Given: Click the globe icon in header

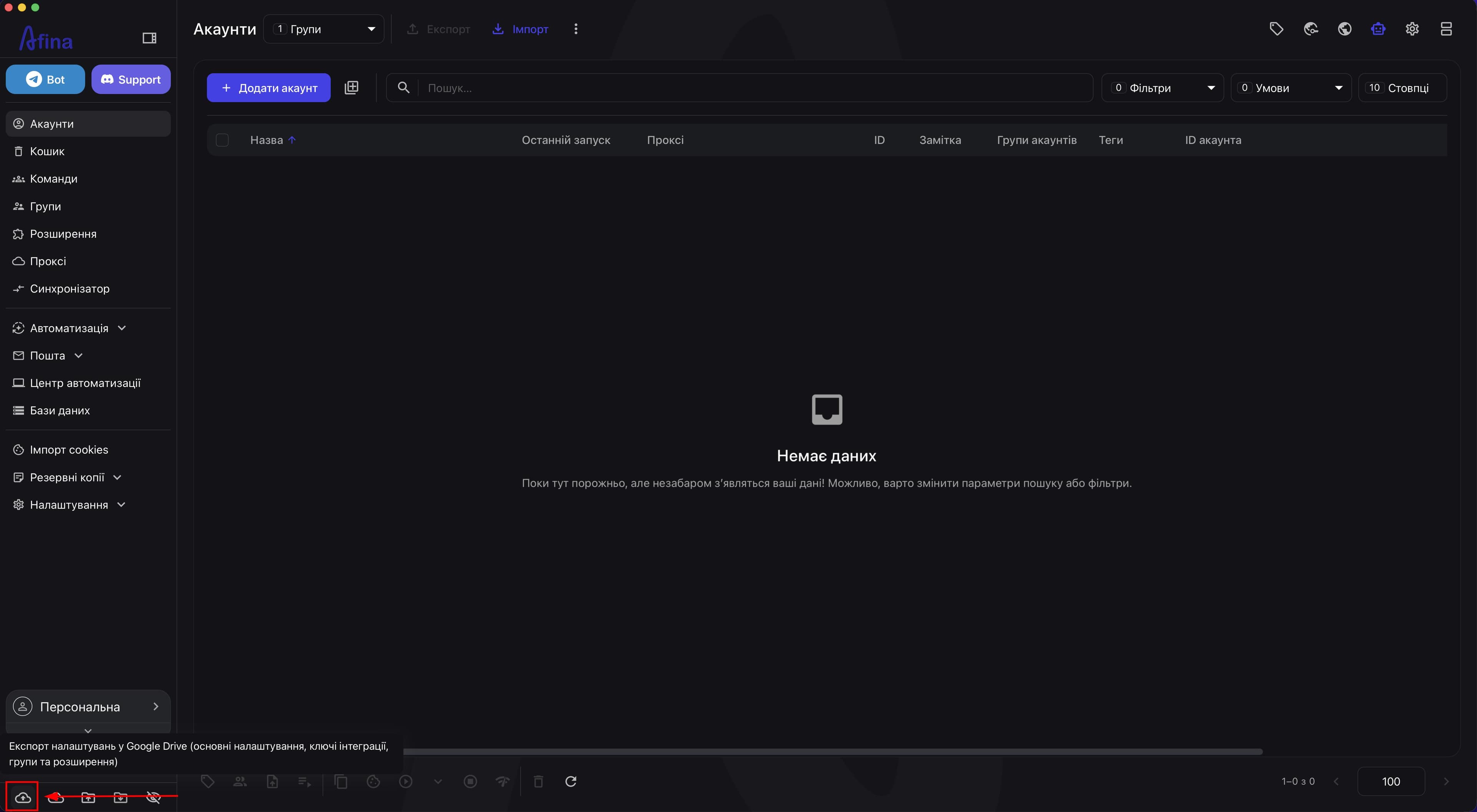Looking at the screenshot, I should (x=1345, y=29).
